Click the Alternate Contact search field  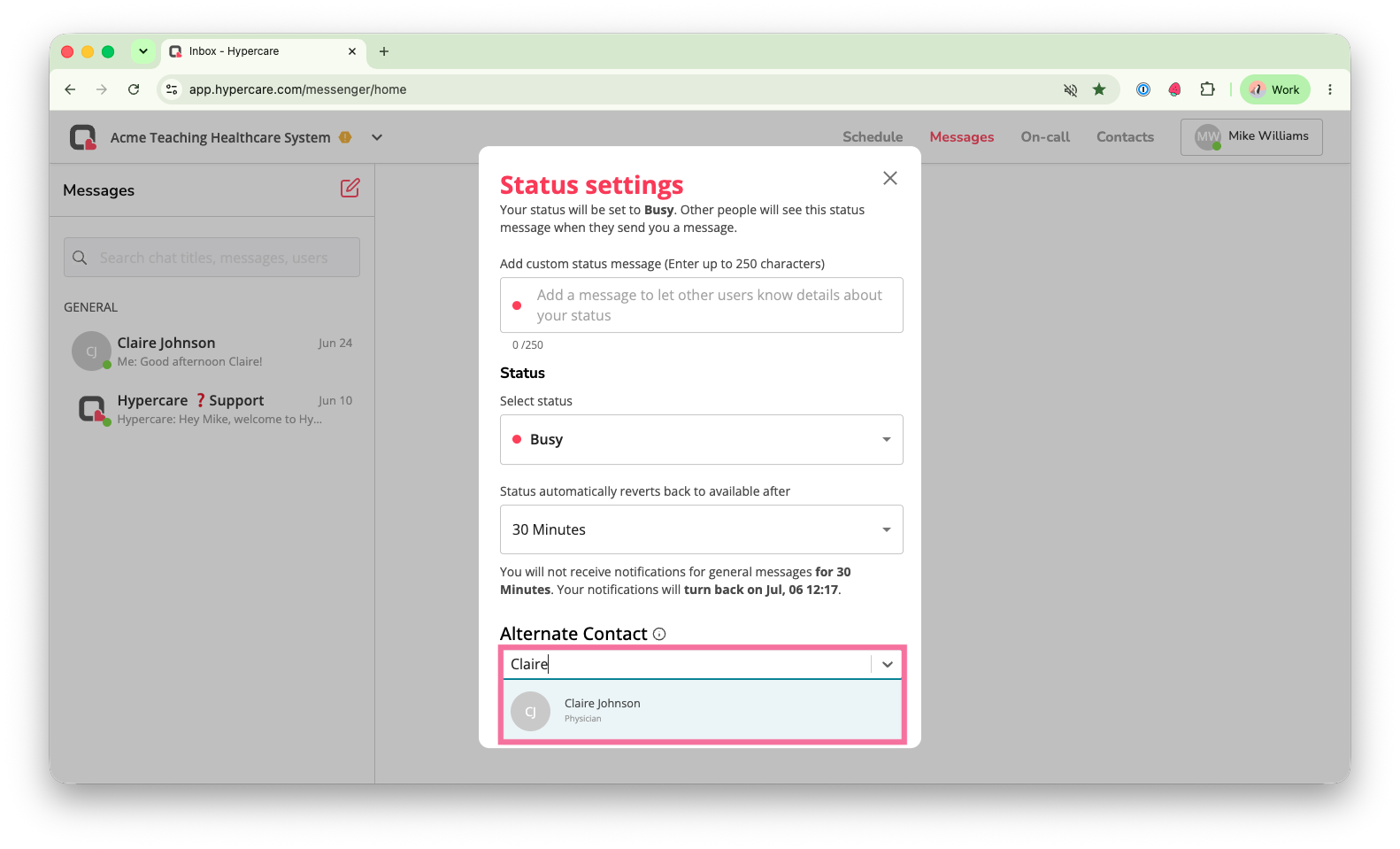[x=687, y=664]
